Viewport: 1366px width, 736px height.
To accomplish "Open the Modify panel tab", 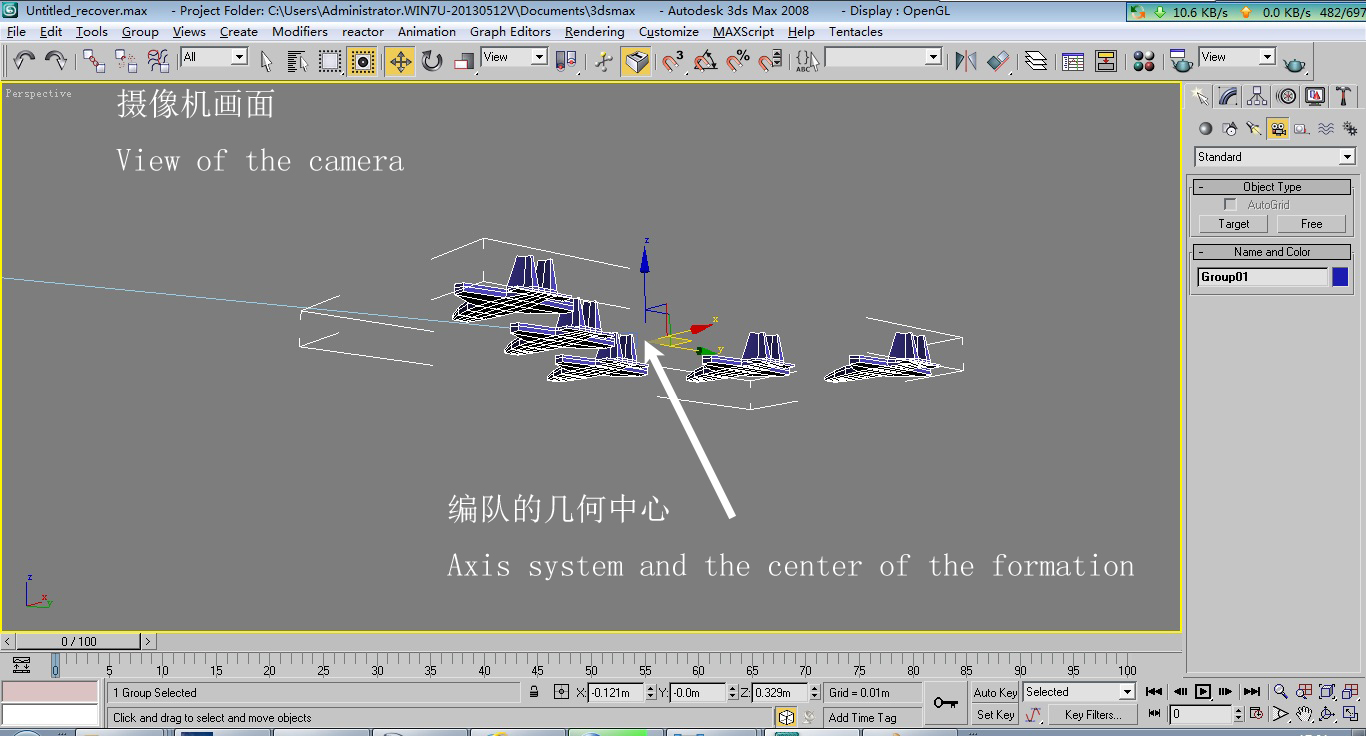I will pos(1229,96).
